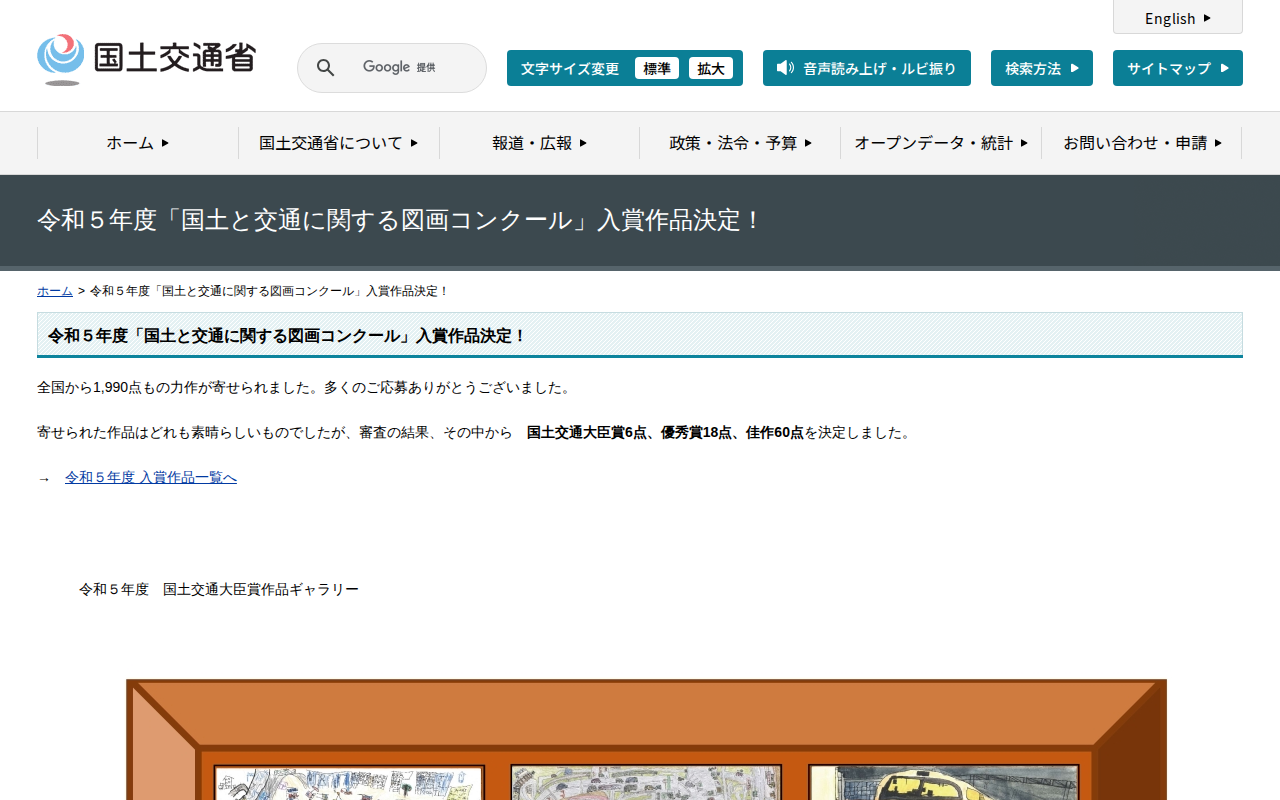Expand the 報道・広報 menu

coord(539,143)
